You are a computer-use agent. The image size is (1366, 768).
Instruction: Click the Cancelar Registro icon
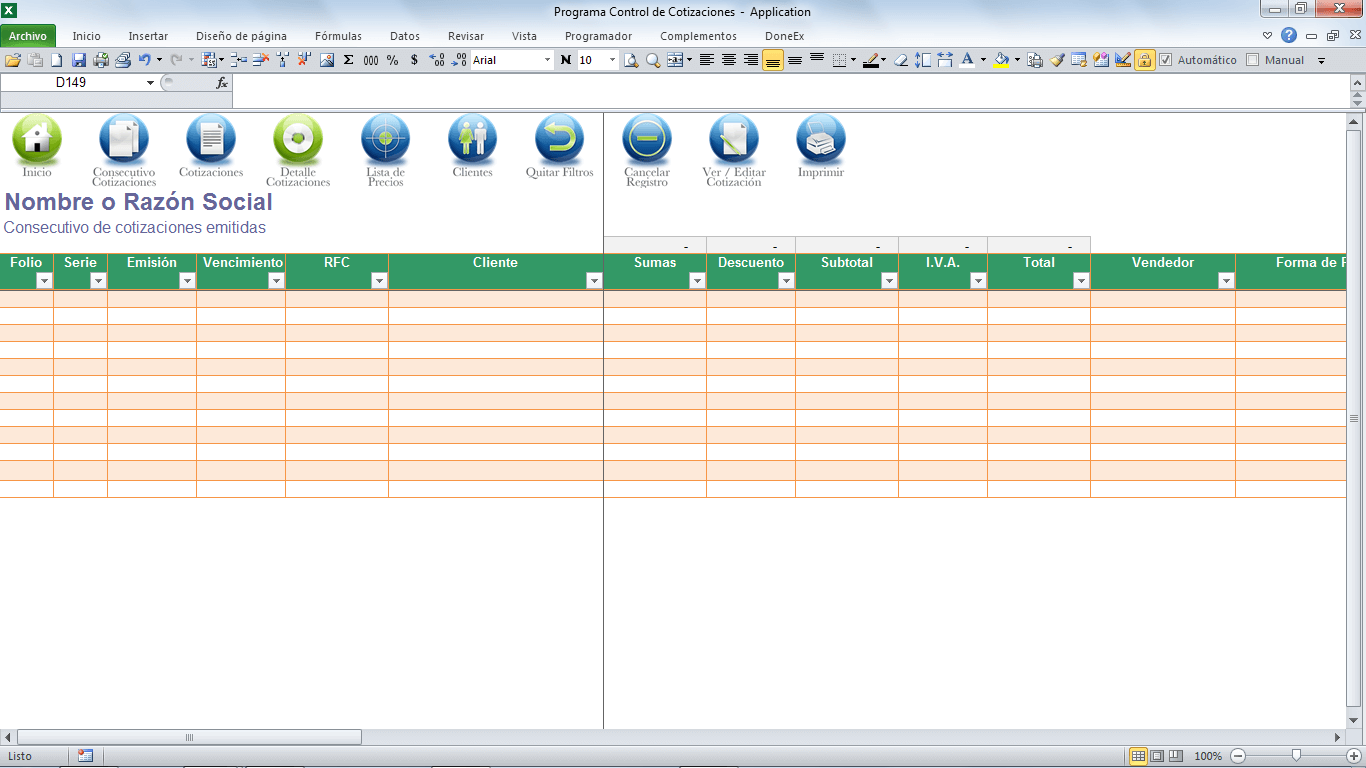[x=647, y=139]
